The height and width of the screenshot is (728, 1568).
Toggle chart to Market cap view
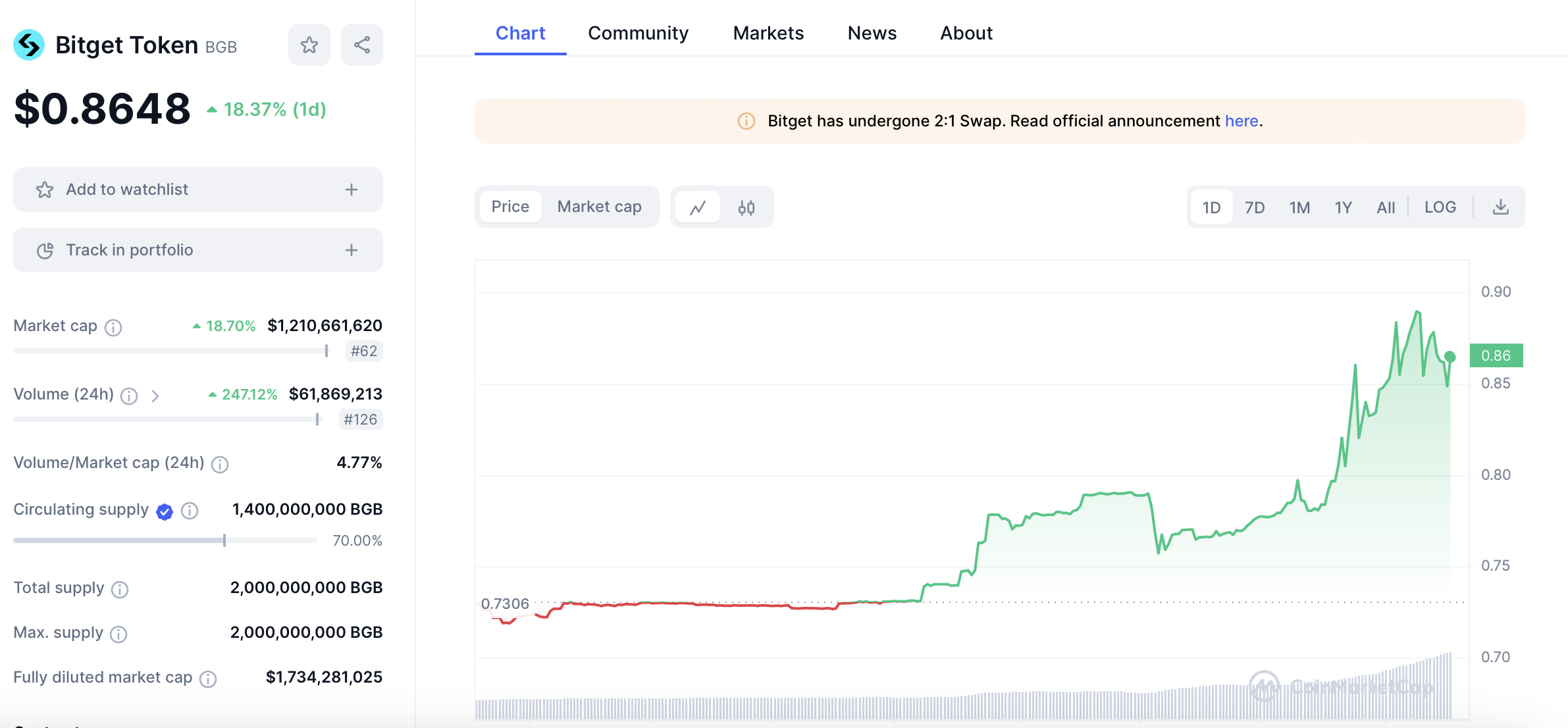point(599,207)
